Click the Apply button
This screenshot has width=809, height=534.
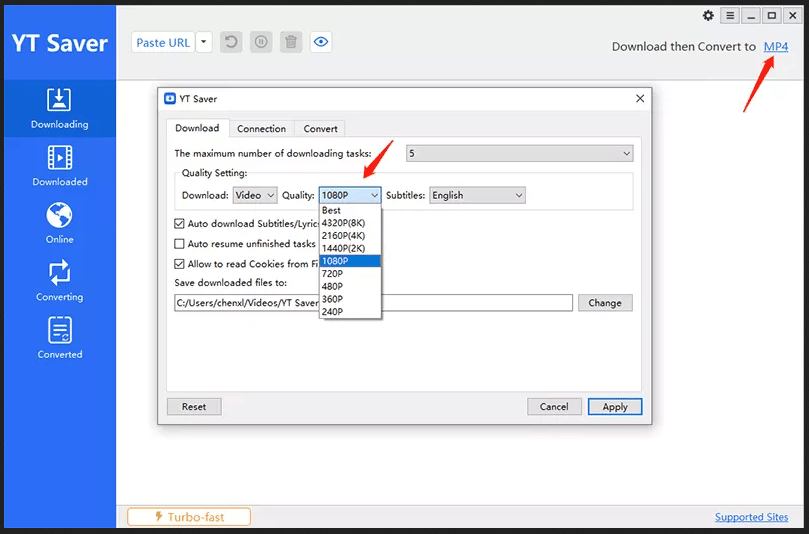pos(614,407)
